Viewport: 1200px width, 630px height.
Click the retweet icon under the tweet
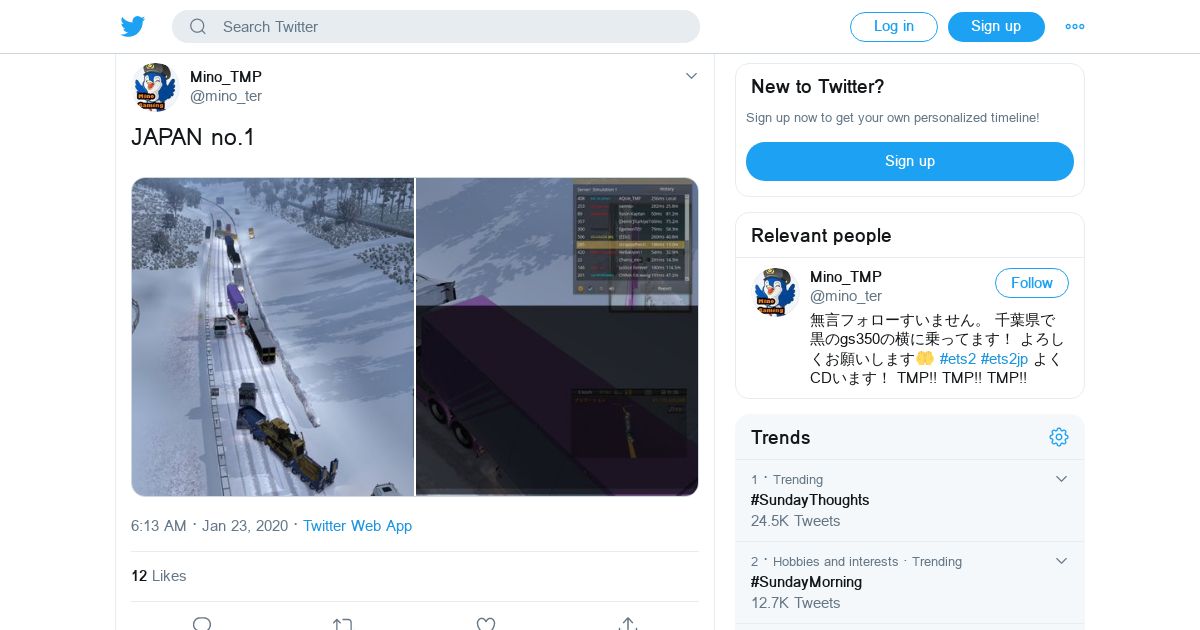(x=343, y=624)
